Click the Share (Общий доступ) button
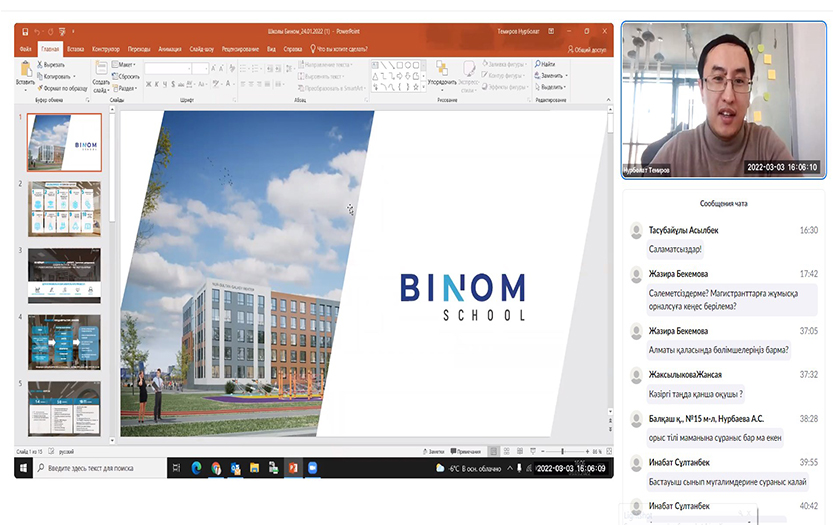 [587, 48]
